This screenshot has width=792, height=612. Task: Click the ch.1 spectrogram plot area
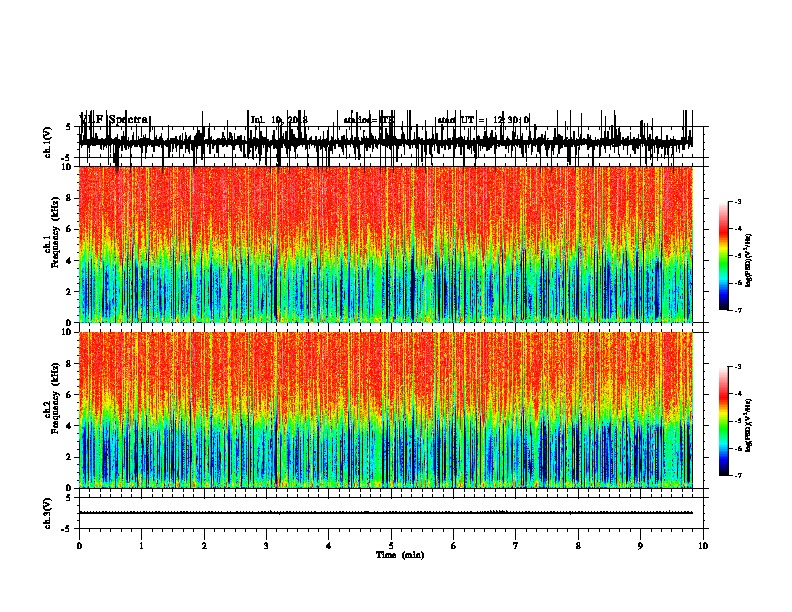pos(385,244)
